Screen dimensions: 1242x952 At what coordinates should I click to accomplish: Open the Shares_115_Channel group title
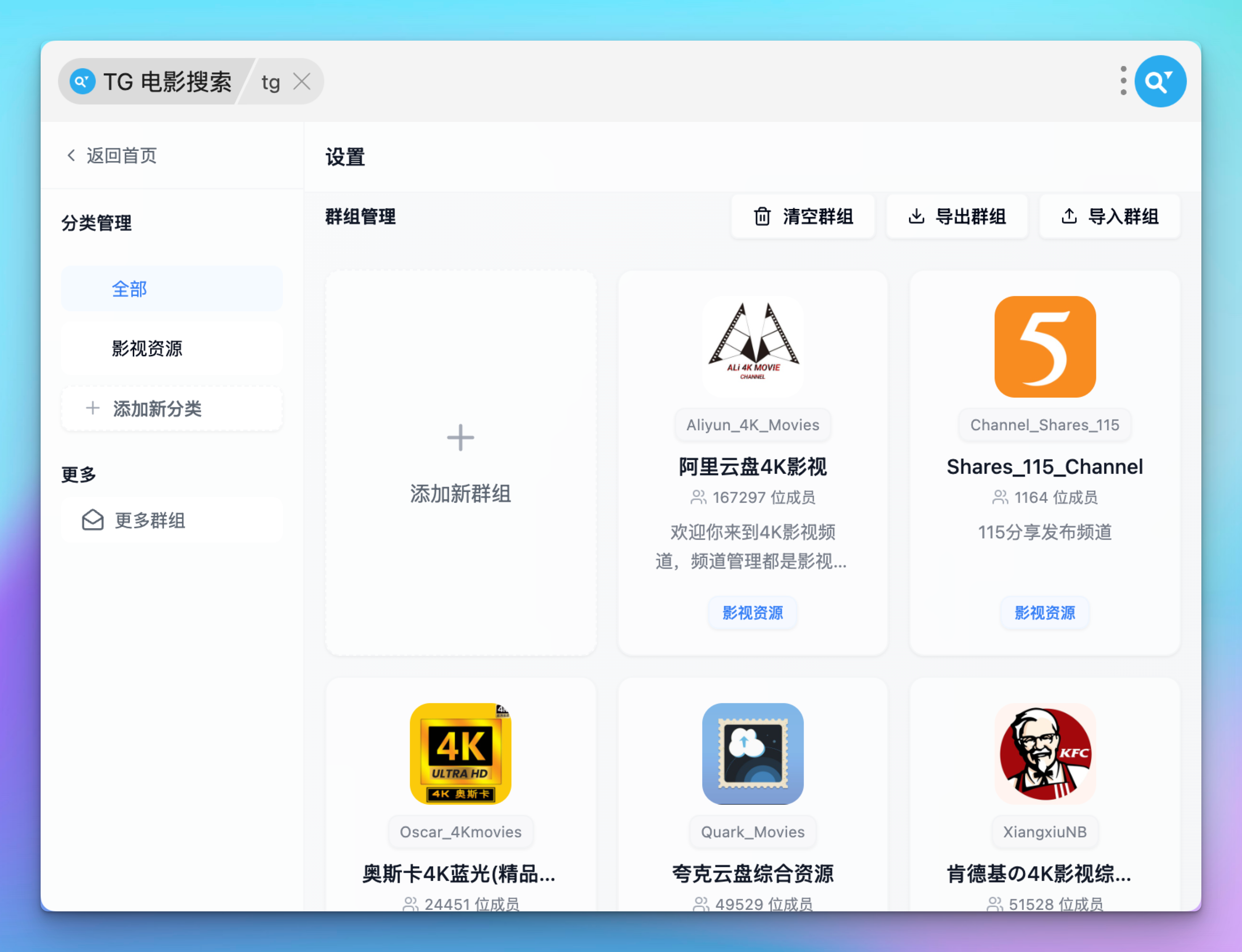pyautogui.click(x=1045, y=467)
